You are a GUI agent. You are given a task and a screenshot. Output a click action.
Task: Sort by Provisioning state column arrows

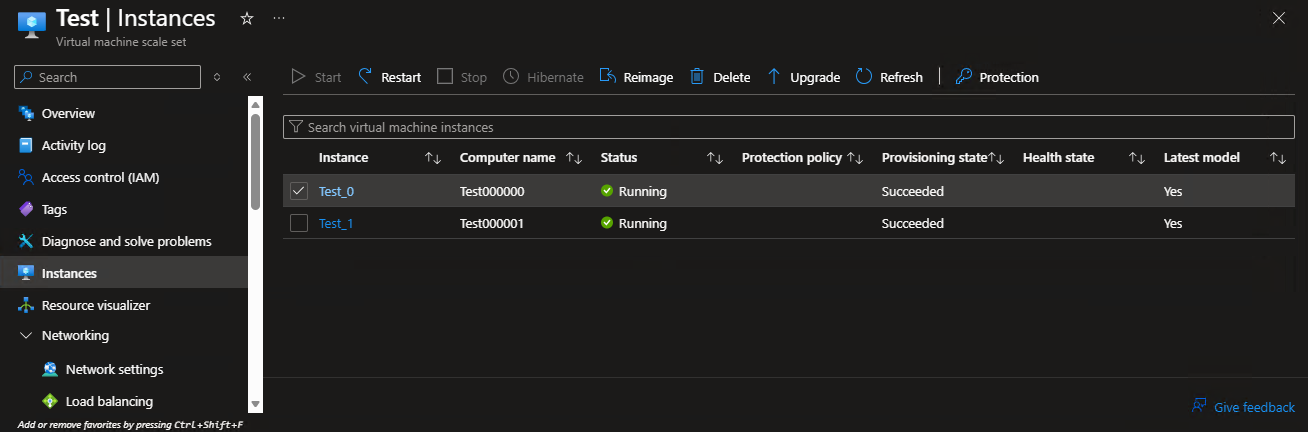point(996,158)
